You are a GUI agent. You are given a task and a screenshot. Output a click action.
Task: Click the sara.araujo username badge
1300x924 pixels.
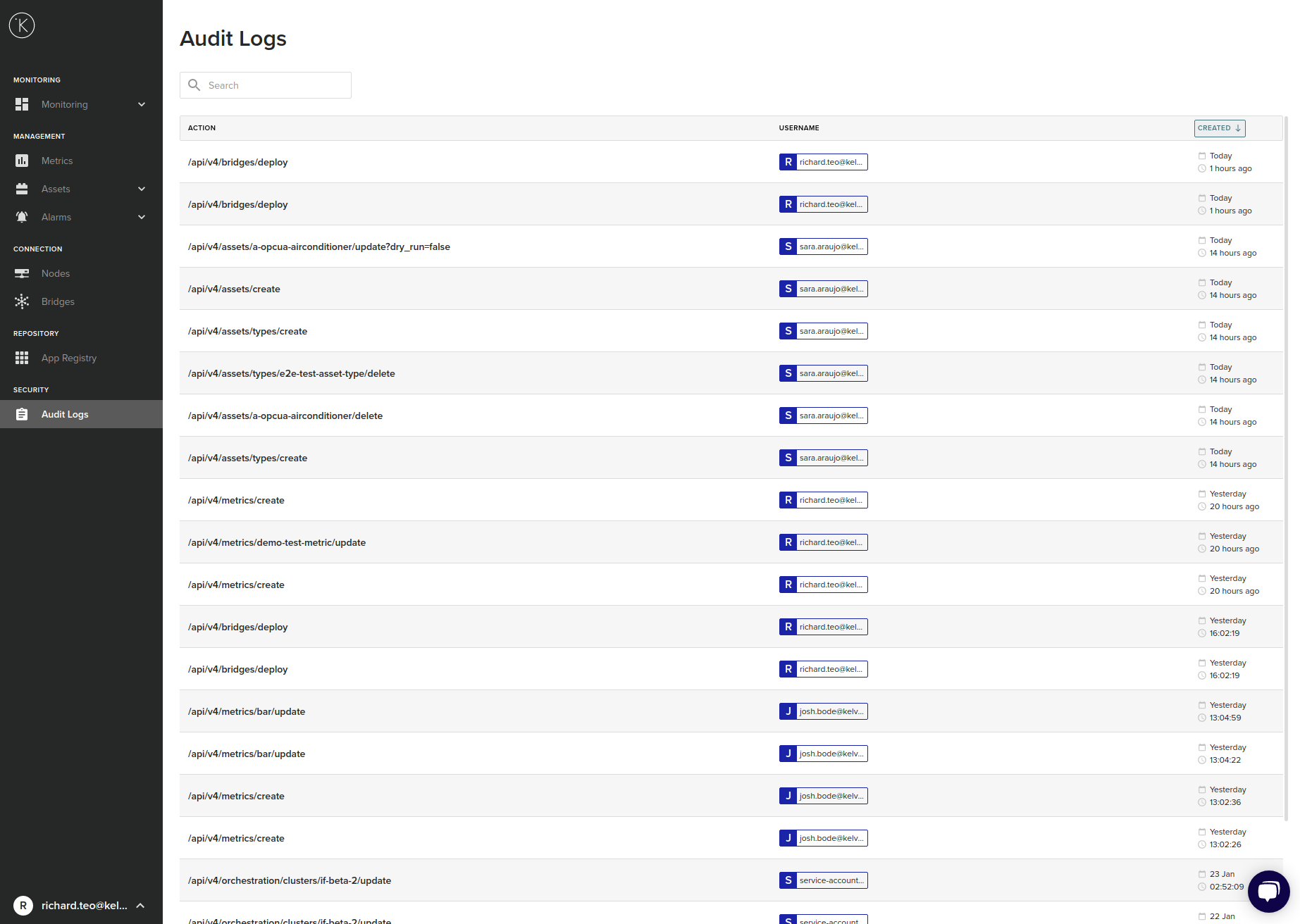pyautogui.click(x=823, y=246)
